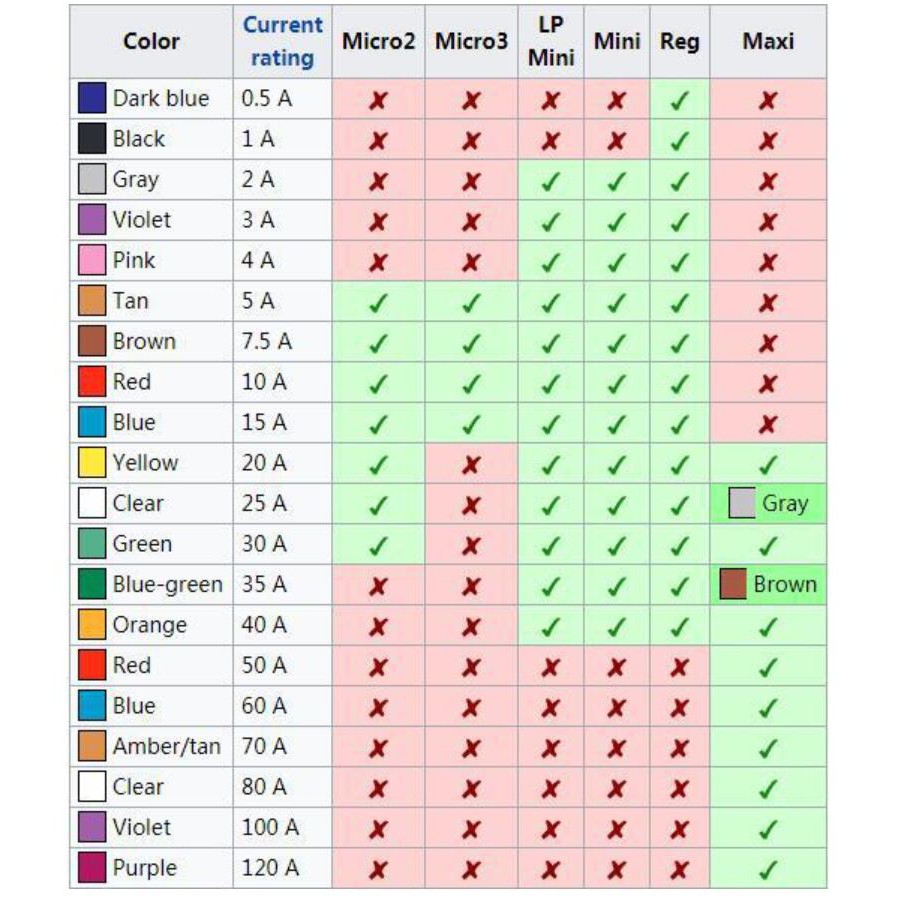
Task: Click the Yellow color swatch
Action: click(x=92, y=463)
